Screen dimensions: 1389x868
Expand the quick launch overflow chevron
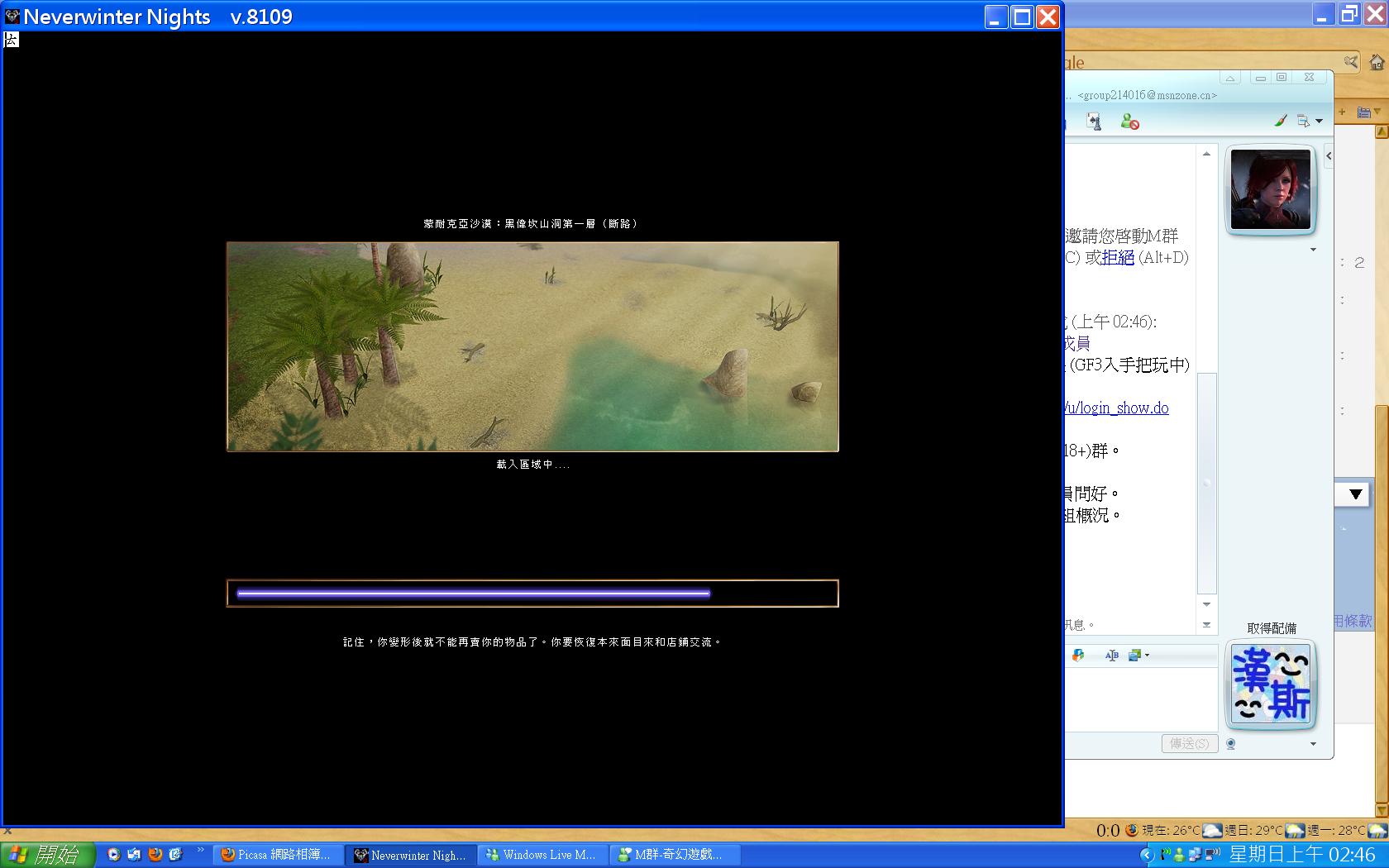pyautogui.click(x=200, y=851)
